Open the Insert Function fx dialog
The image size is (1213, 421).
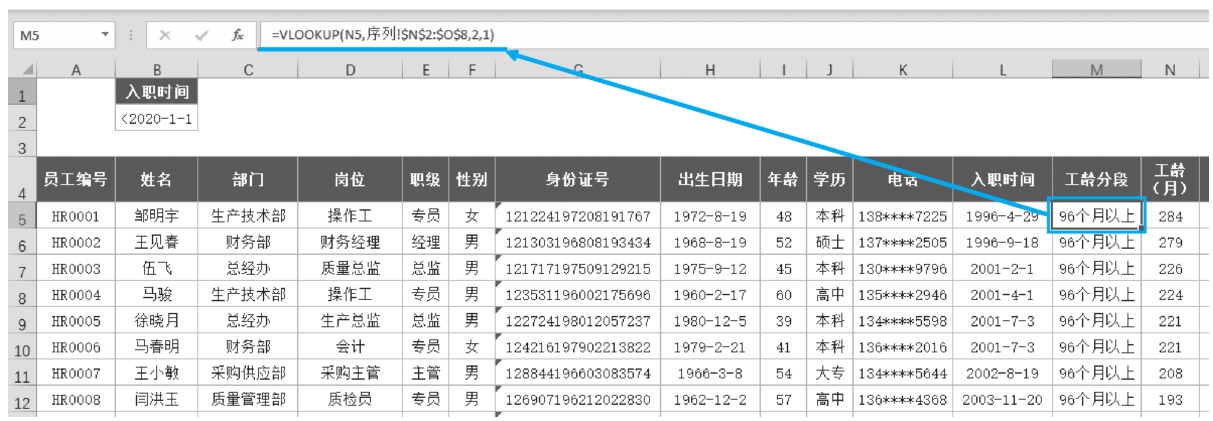point(237,35)
